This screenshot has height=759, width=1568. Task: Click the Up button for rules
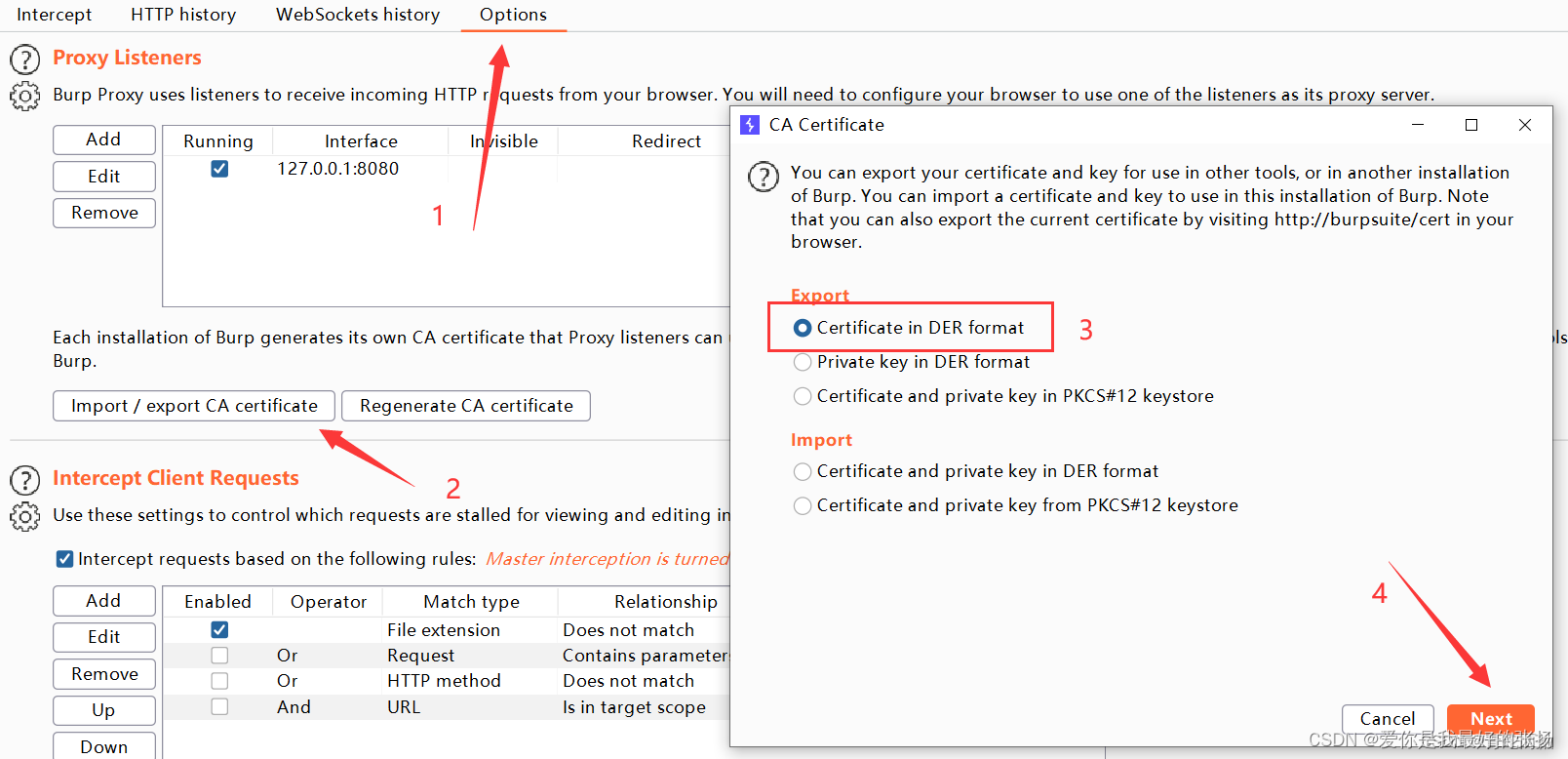(104, 710)
